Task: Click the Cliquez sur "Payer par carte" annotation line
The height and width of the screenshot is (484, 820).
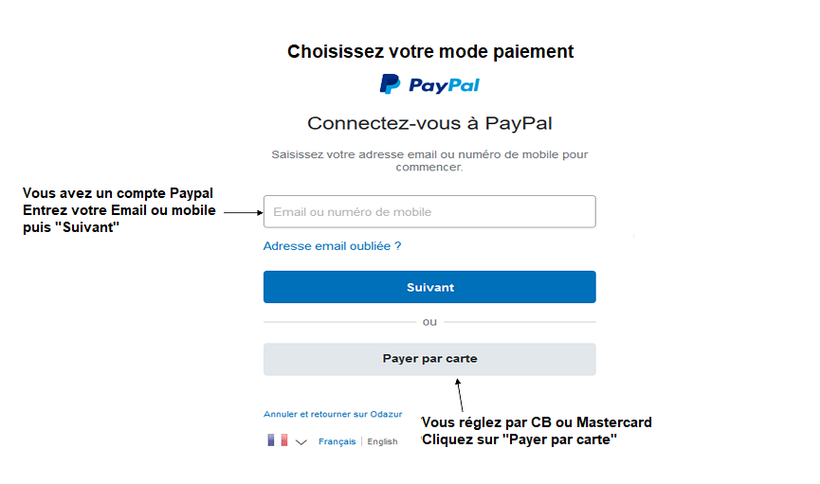Action: [519, 440]
